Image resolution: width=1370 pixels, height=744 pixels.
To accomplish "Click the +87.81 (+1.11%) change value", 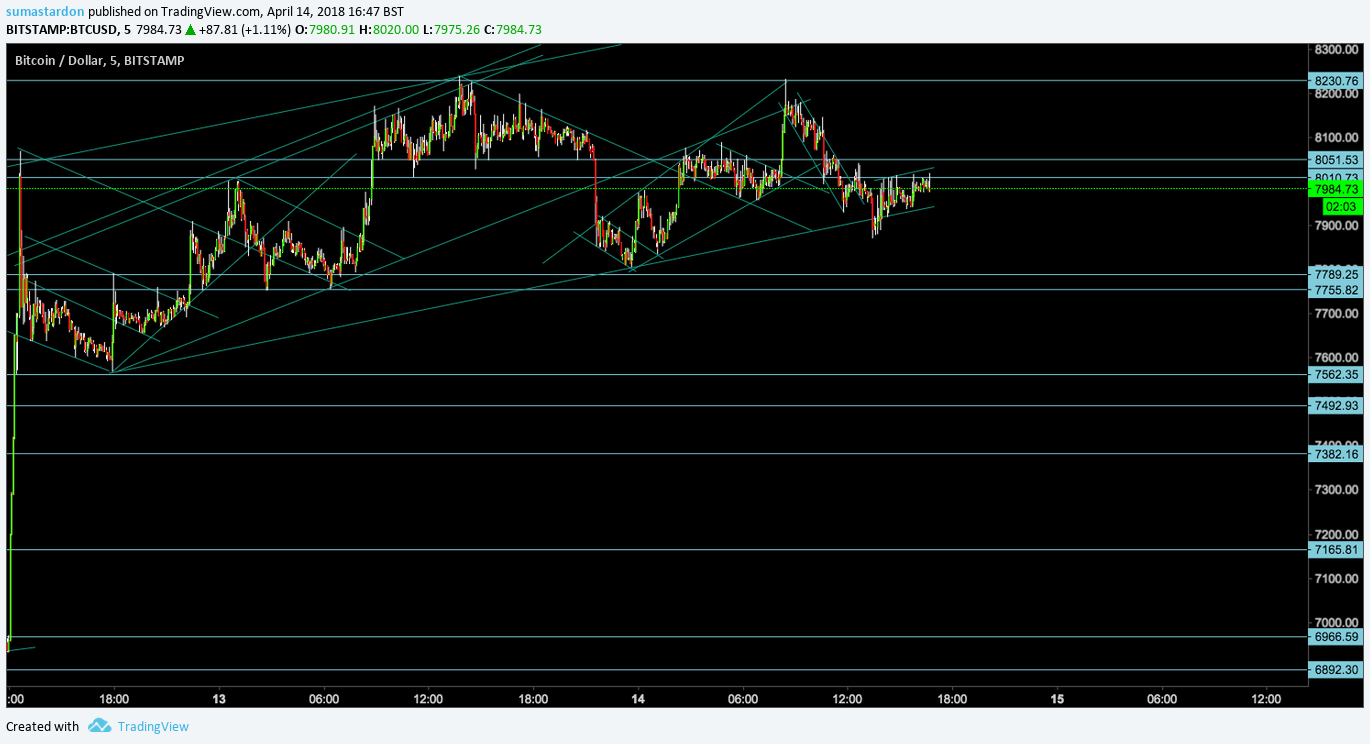I will point(246,29).
